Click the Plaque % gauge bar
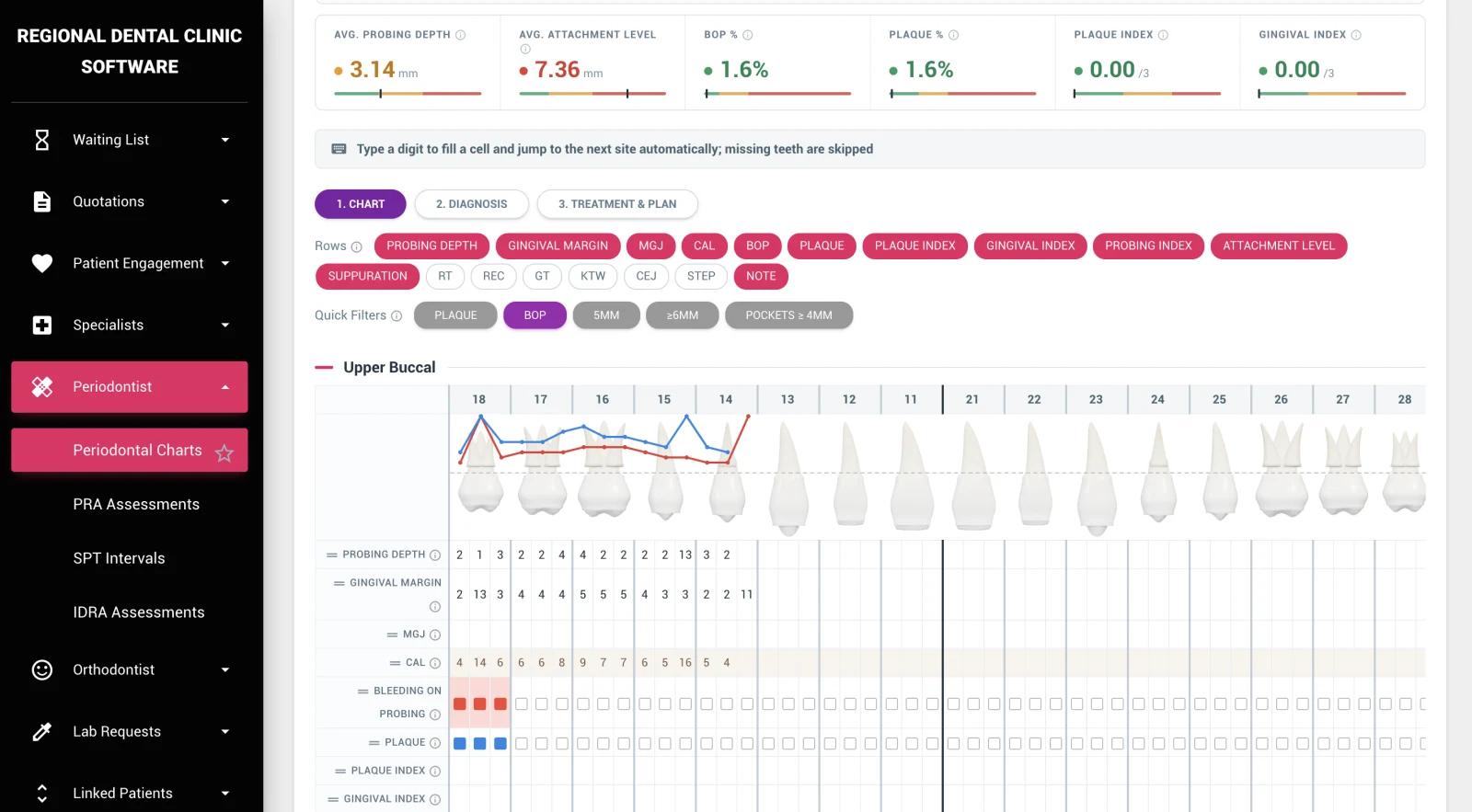 click(962, 94)
